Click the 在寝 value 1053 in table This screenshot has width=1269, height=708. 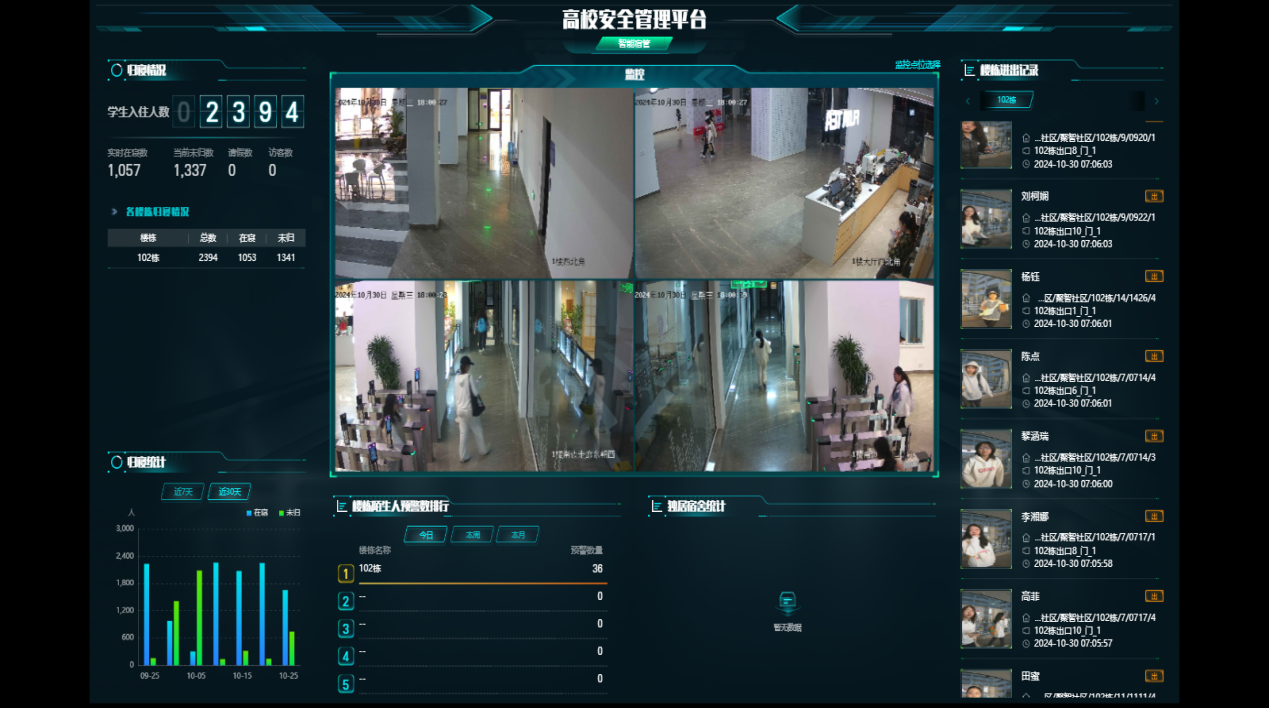(247, 258)
